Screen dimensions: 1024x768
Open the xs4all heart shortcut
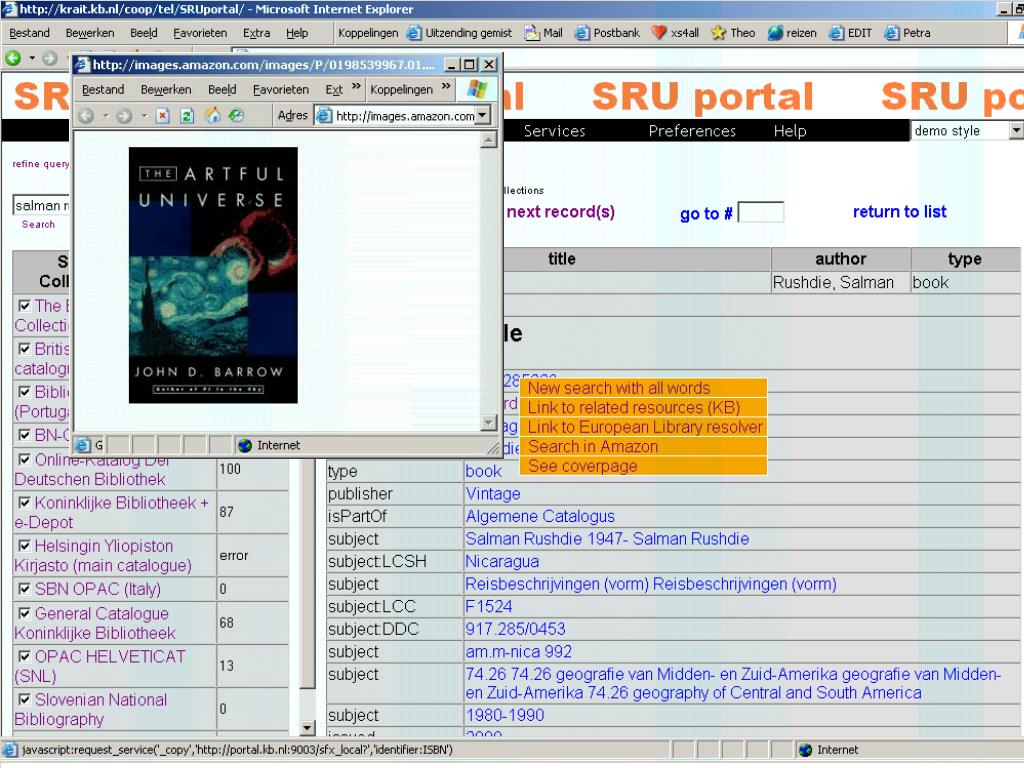pos(675,33)
